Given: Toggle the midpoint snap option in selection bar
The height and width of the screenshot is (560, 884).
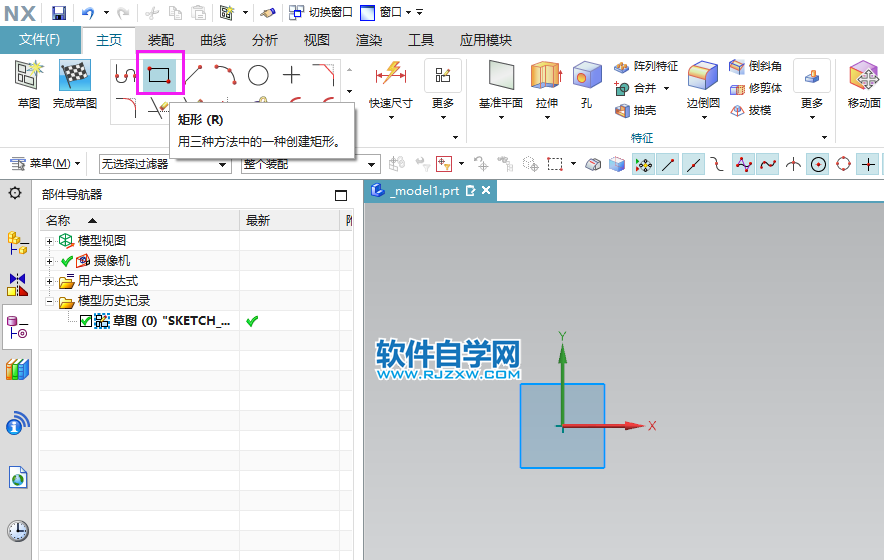Looking at the screenshot, I should point(692,164).
